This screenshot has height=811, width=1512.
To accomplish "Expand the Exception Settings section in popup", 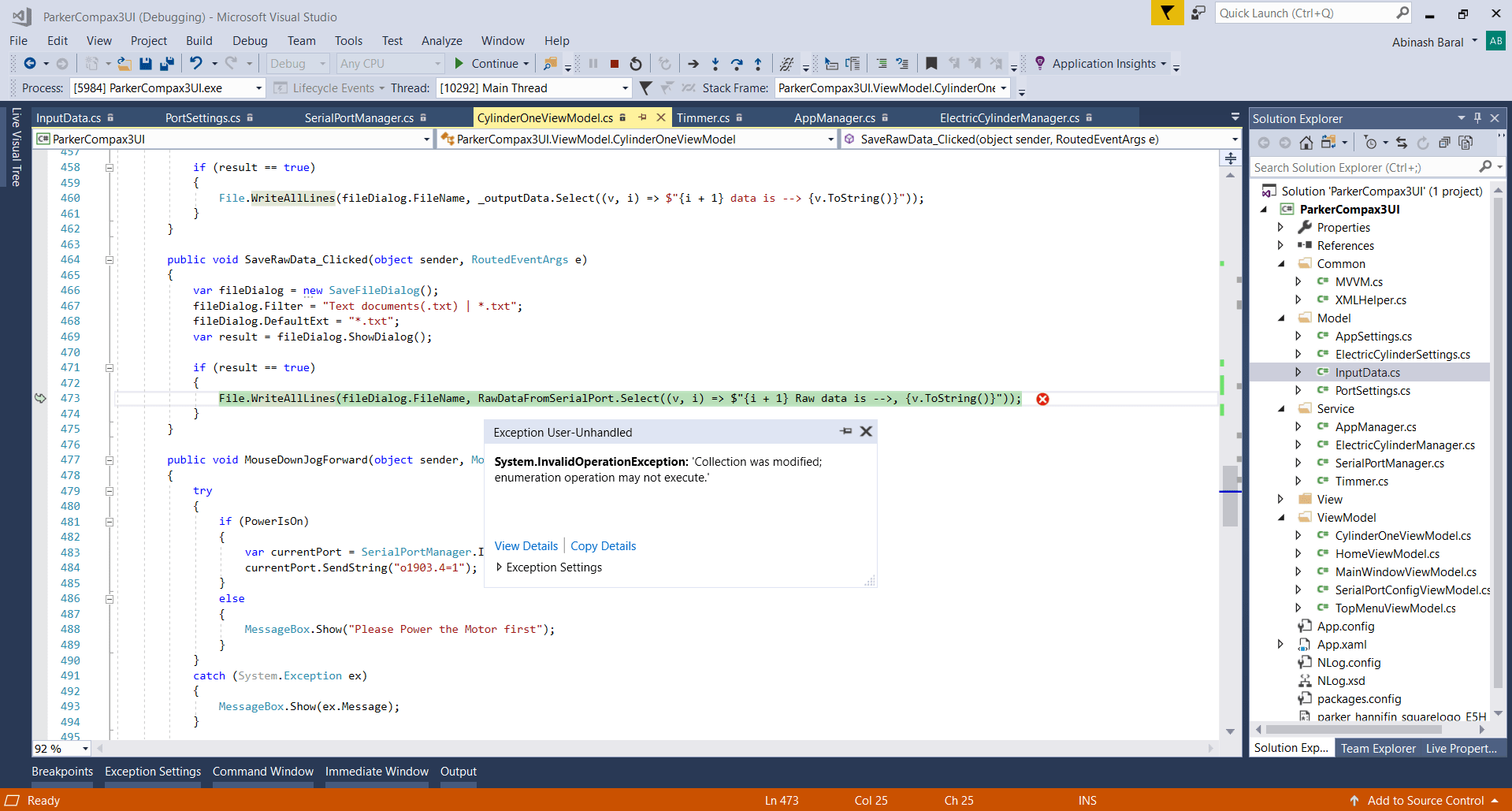I will coord(499,567).
